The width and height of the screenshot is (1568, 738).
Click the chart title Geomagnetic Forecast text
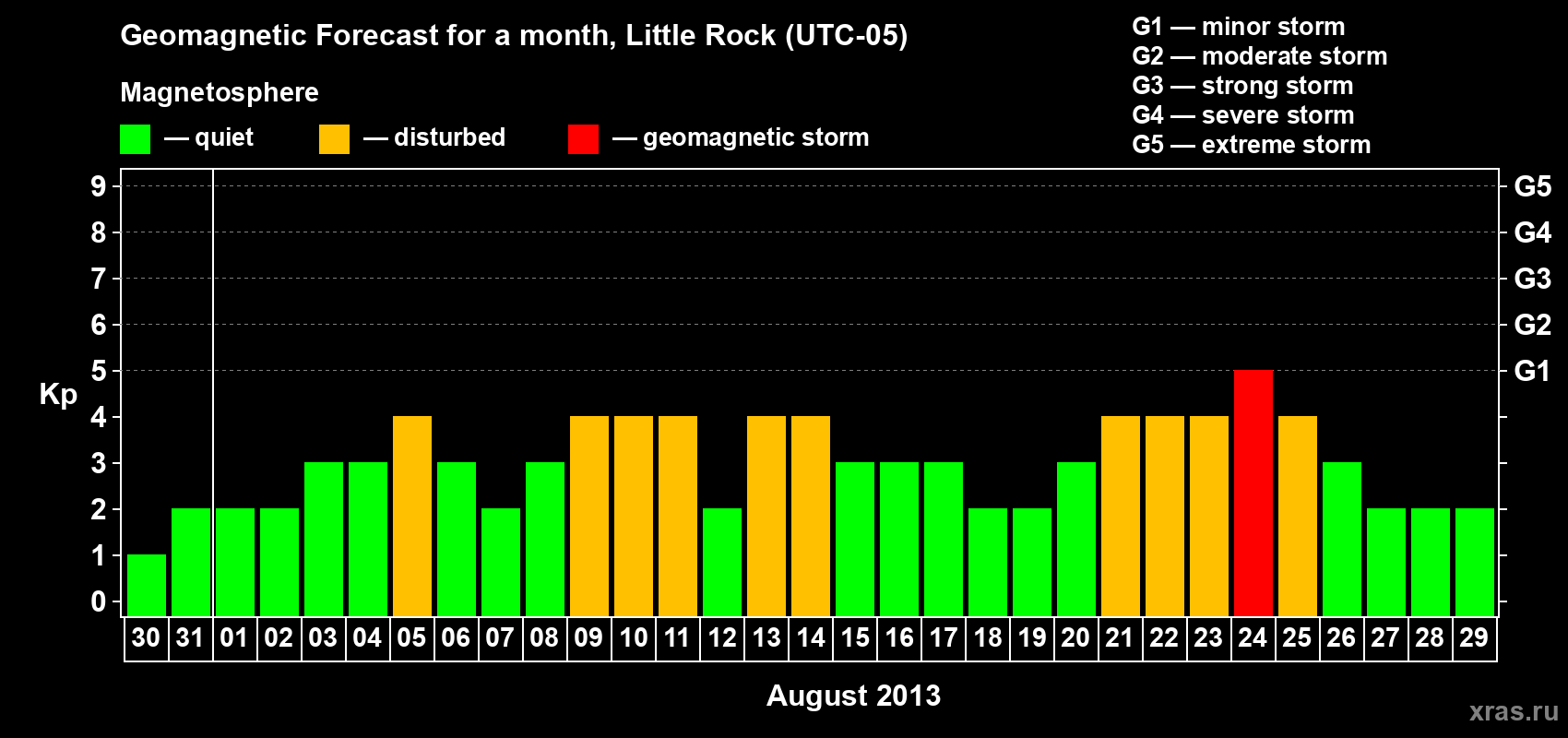click(x=514, y=36)
